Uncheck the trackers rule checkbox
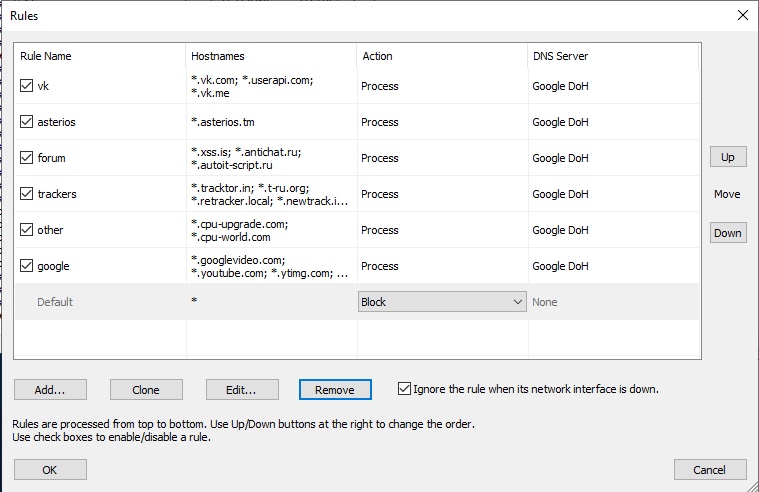This screenshot has width=759, height=492. pyautogui.click(x=27, y=194)
